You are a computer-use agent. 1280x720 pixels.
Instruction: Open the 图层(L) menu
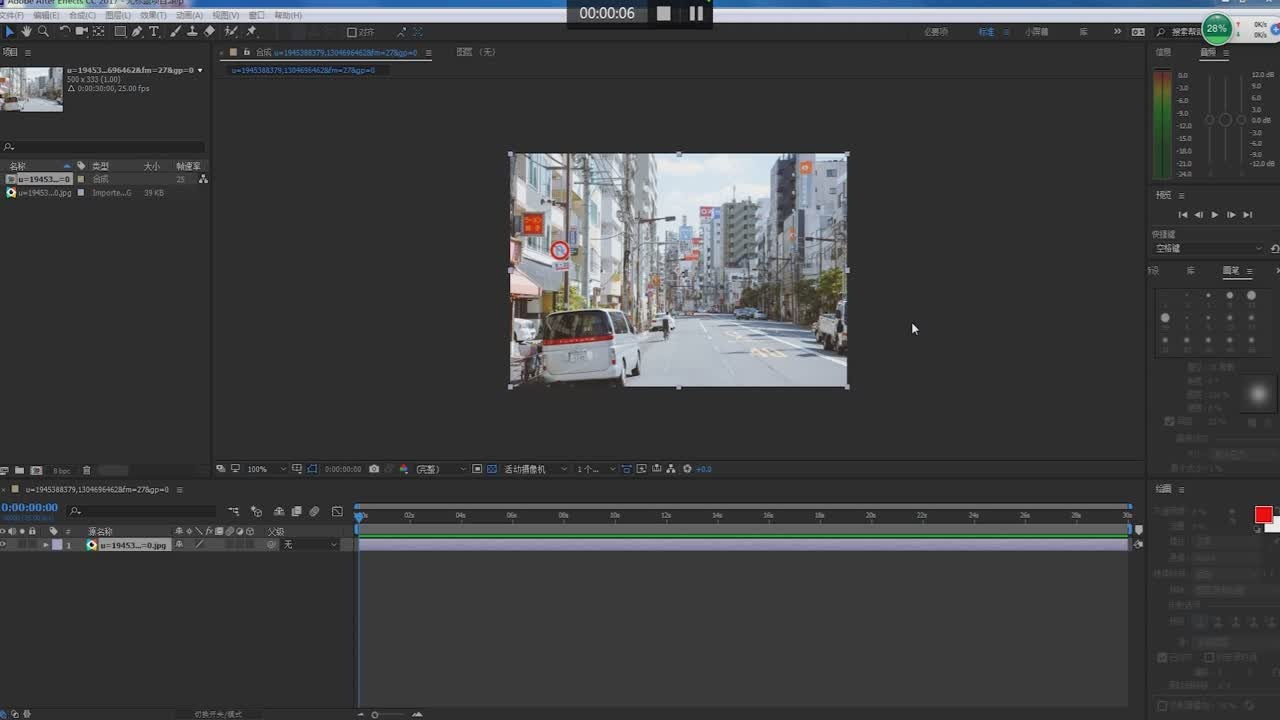click(x=118, y=16)
